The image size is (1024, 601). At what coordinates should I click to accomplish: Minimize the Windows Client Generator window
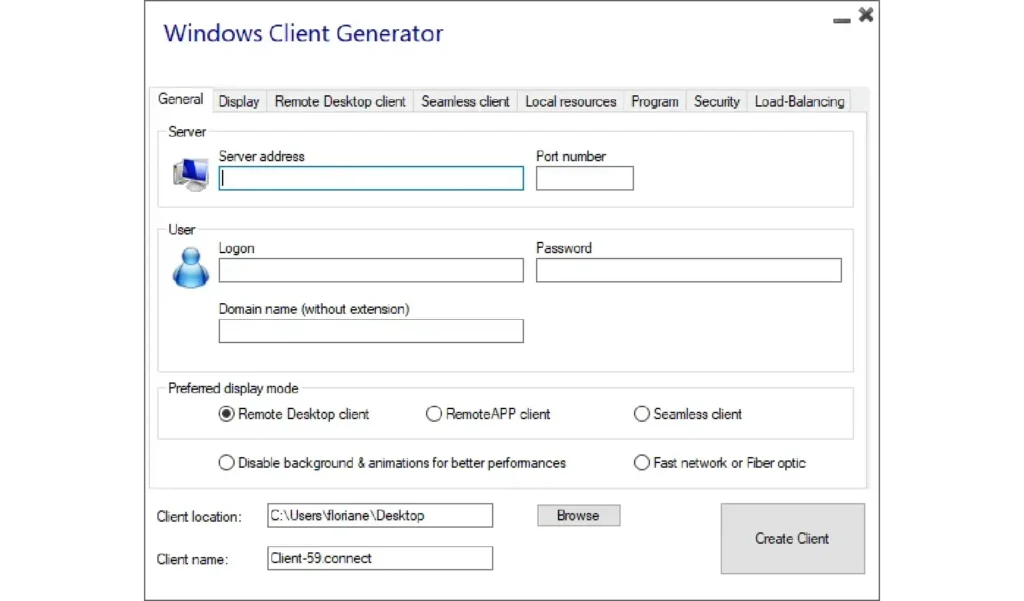click(x=842, y=17)
